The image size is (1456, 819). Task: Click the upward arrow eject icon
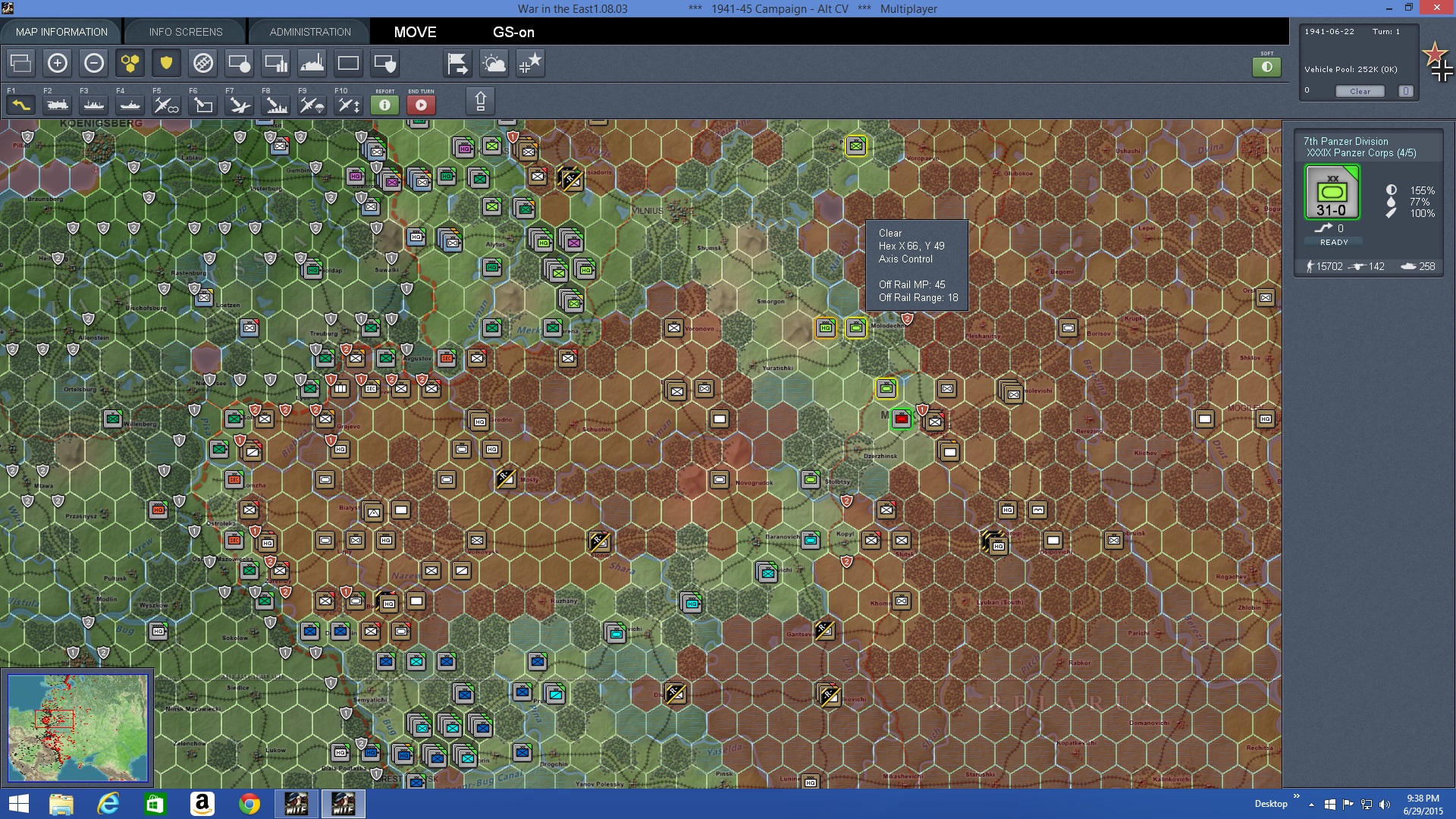pyautogui.click(x=480, y=101)
